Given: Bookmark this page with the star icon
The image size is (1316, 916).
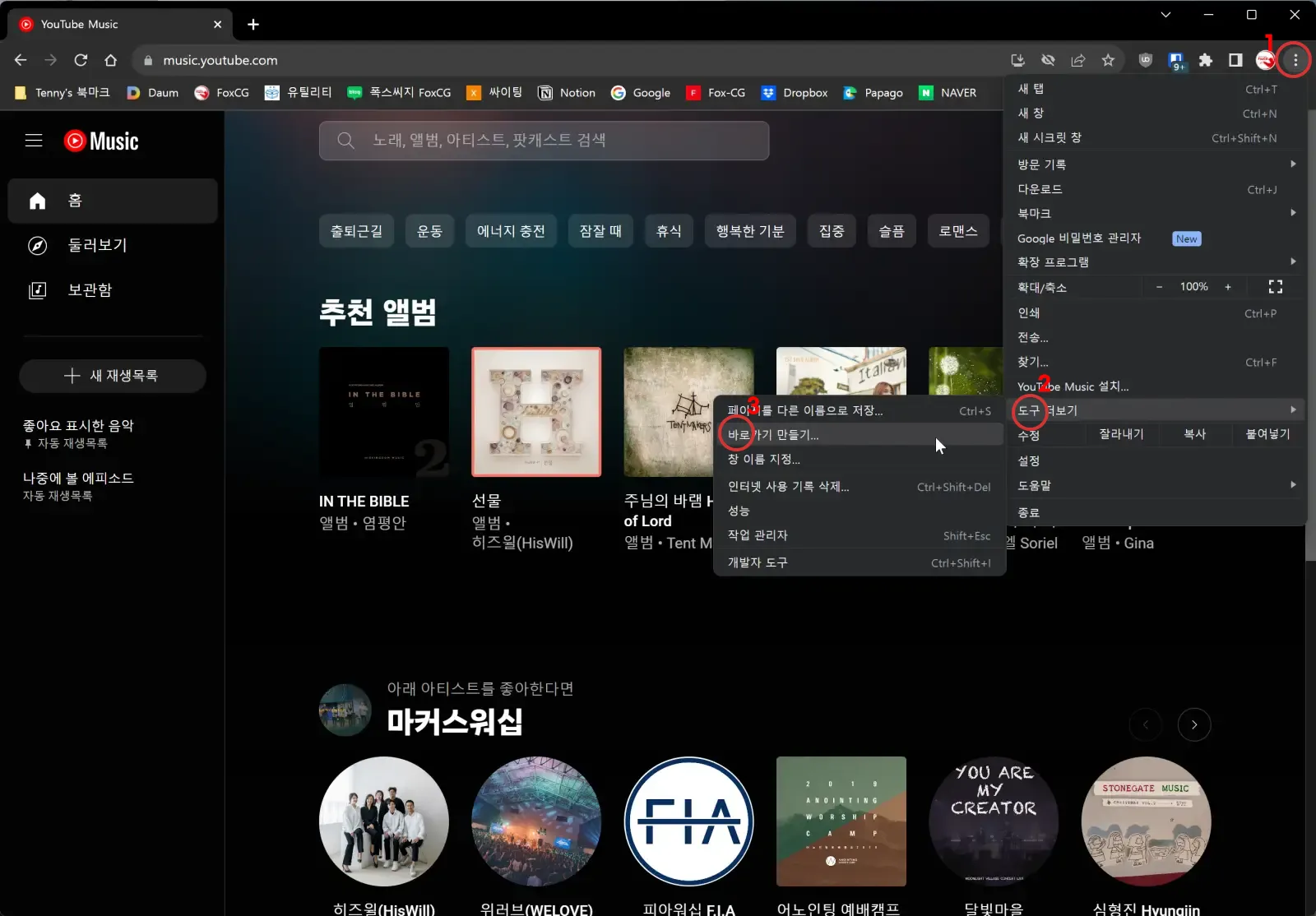Looking at the screenshot, I should (1108, 60).
